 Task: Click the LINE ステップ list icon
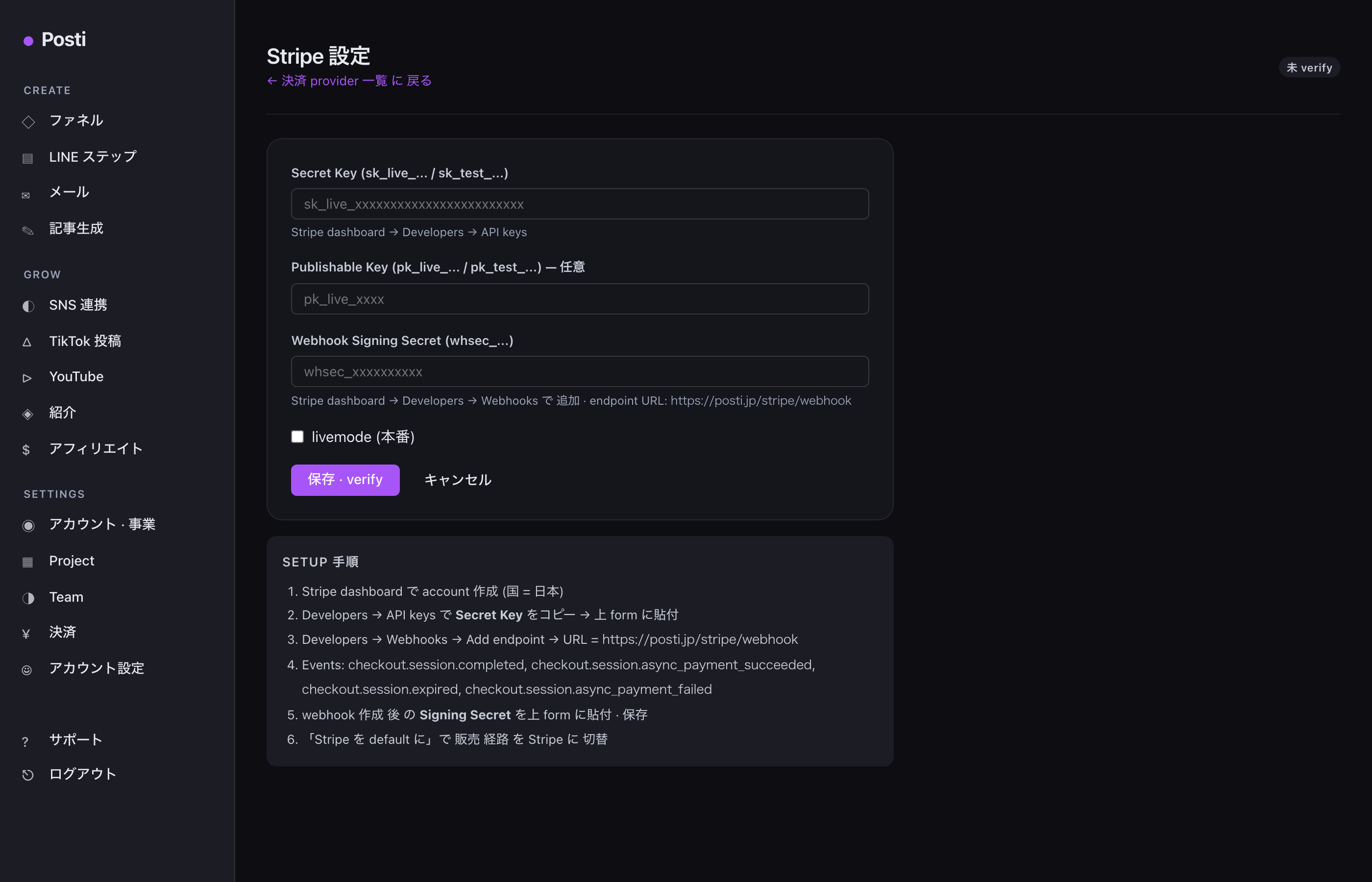tap(27, 158)
